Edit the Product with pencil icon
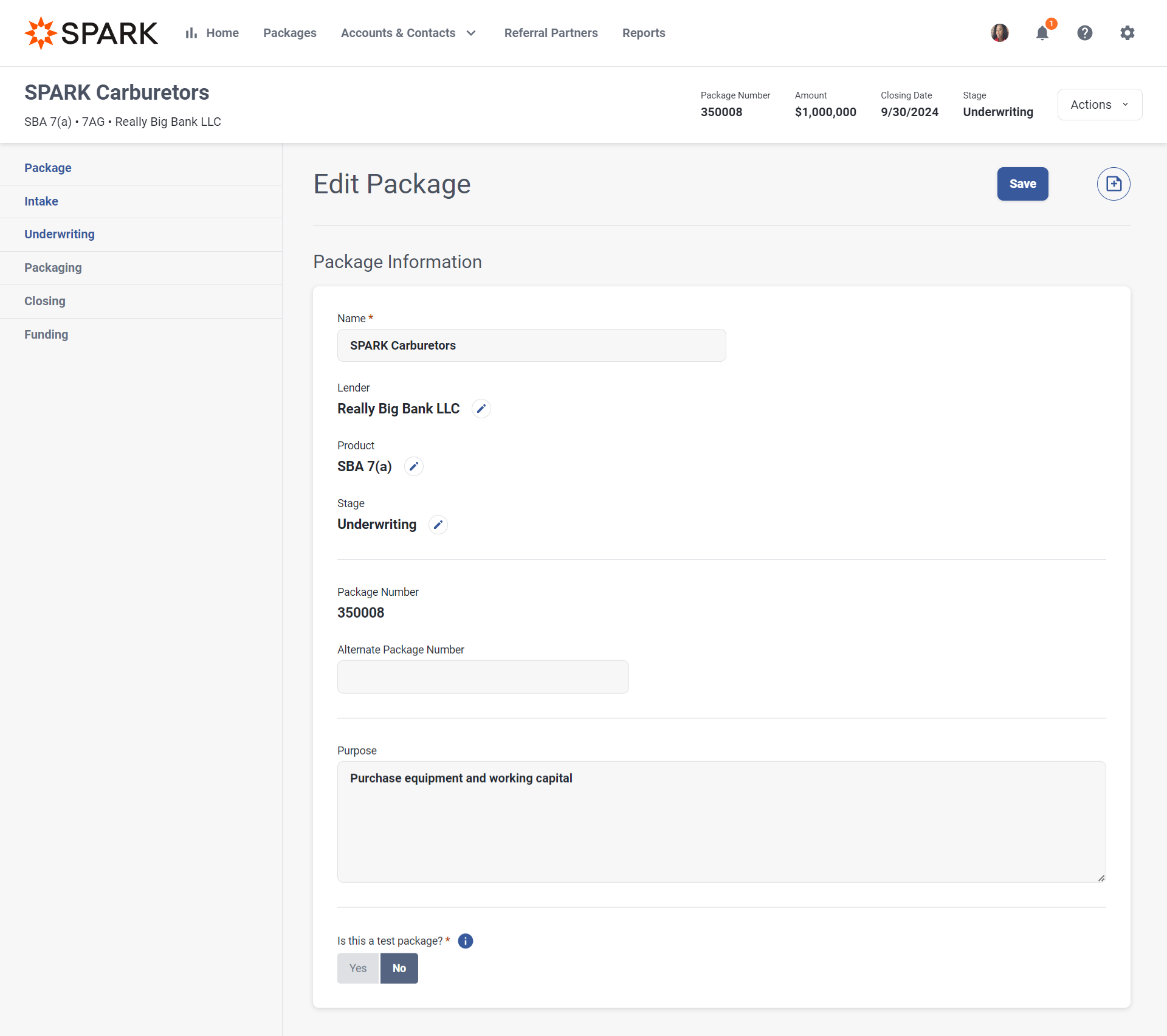Screen dimensions: 1167x1036 click(413, 466)
